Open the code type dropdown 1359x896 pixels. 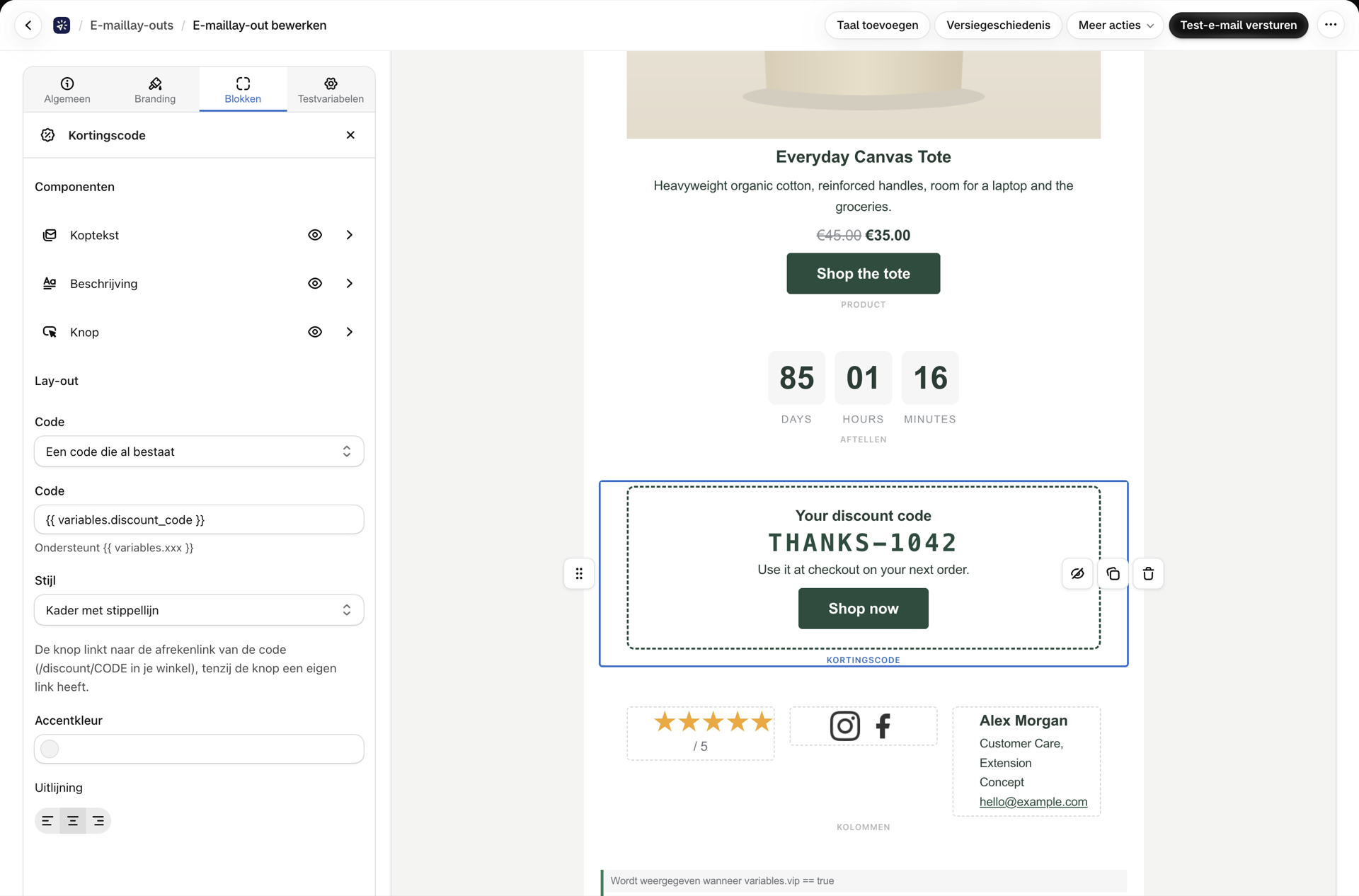(199, 452)
